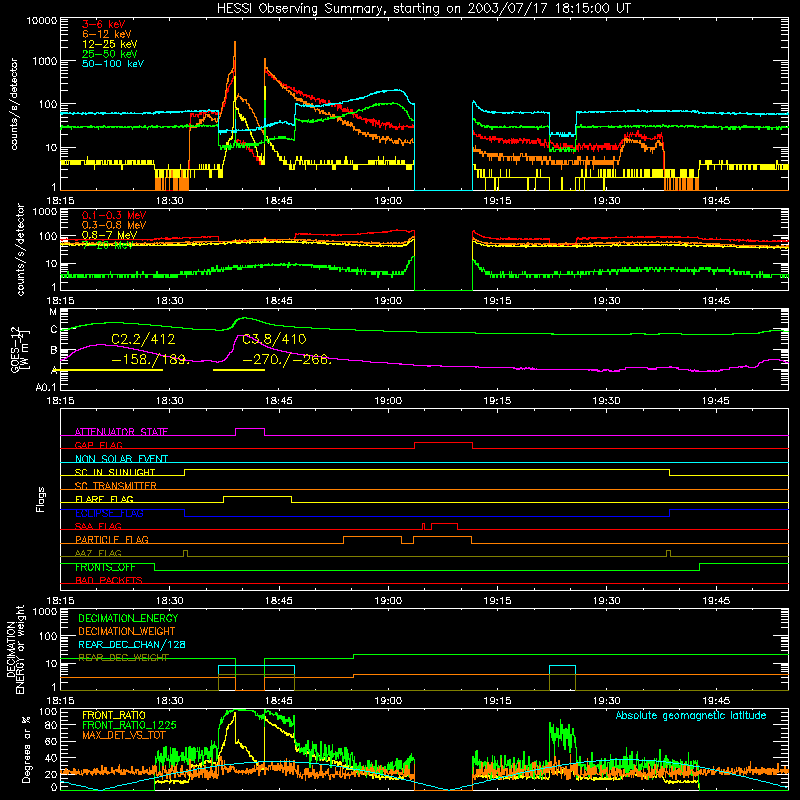The height and width of the screenshot is (800, 800).
Task: Click the C3.8/410 flare annotation
Action: click(274, 339)
